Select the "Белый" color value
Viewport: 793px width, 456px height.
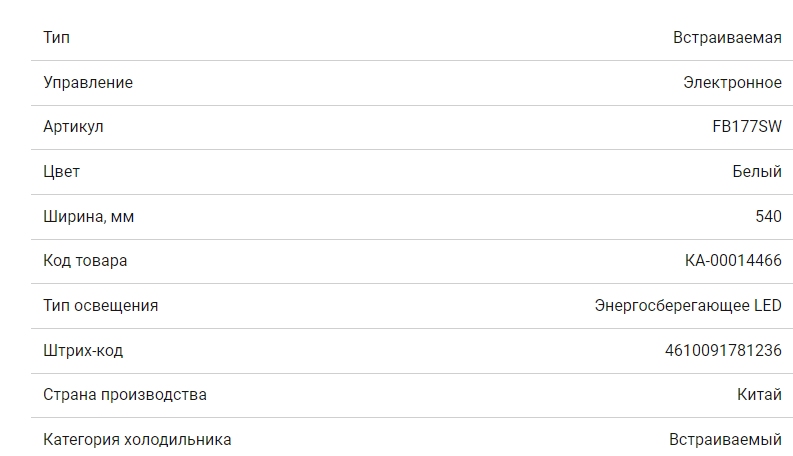tap(757, 172)
